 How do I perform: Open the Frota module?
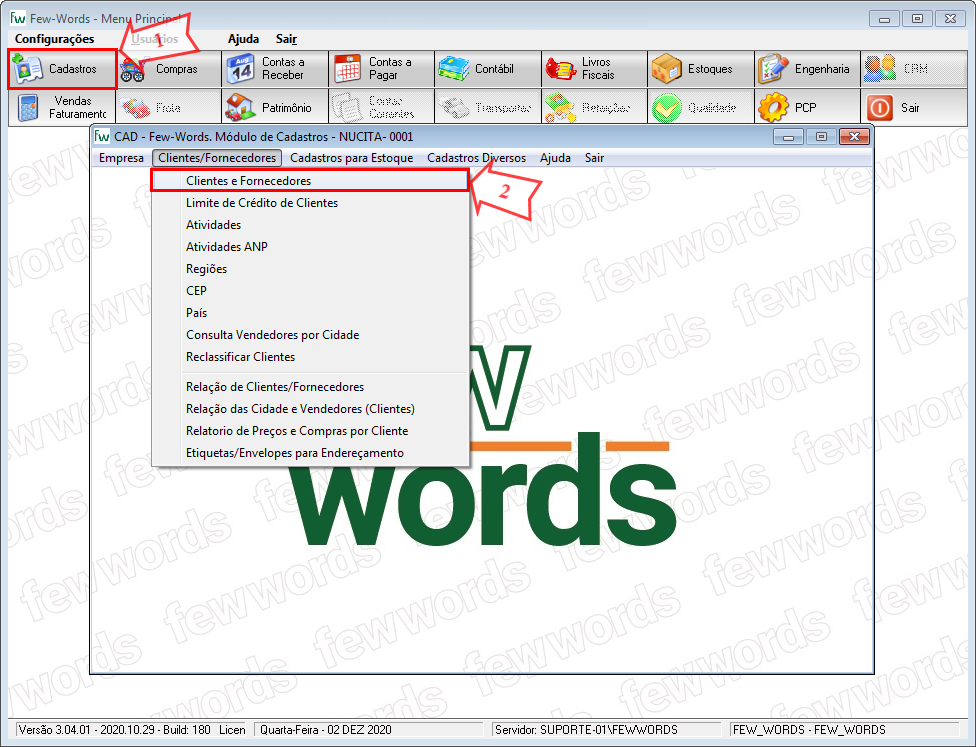coord(168,108)
